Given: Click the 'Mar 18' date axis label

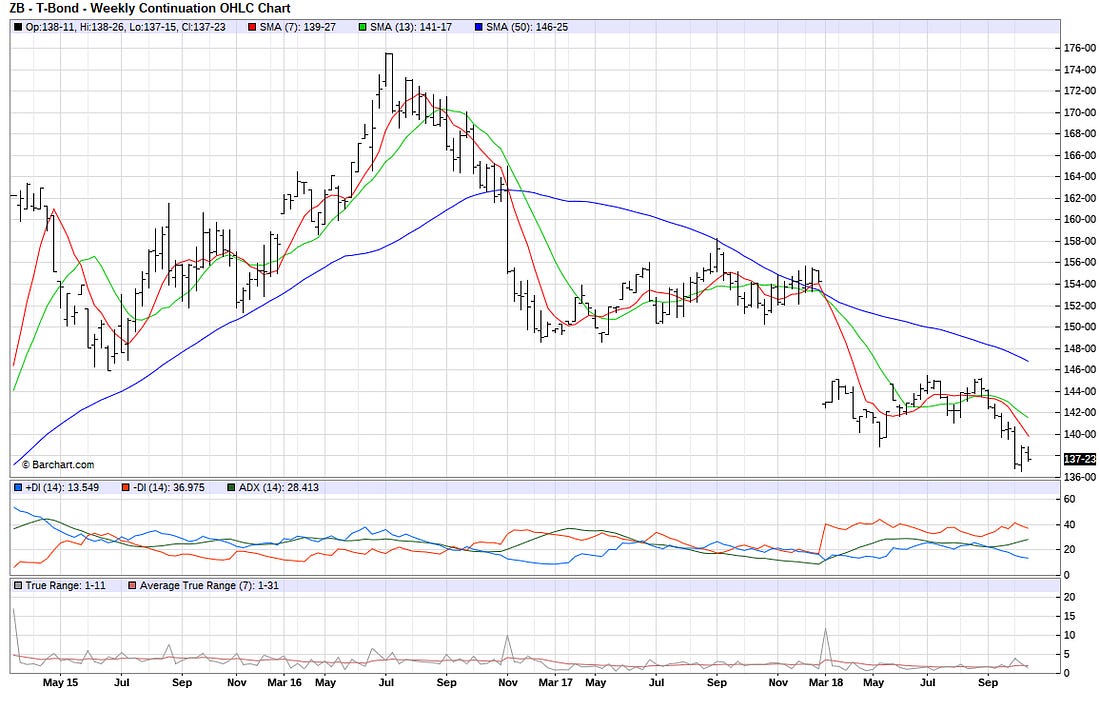Looking at the screenshot, I should [x=826, y=683].
